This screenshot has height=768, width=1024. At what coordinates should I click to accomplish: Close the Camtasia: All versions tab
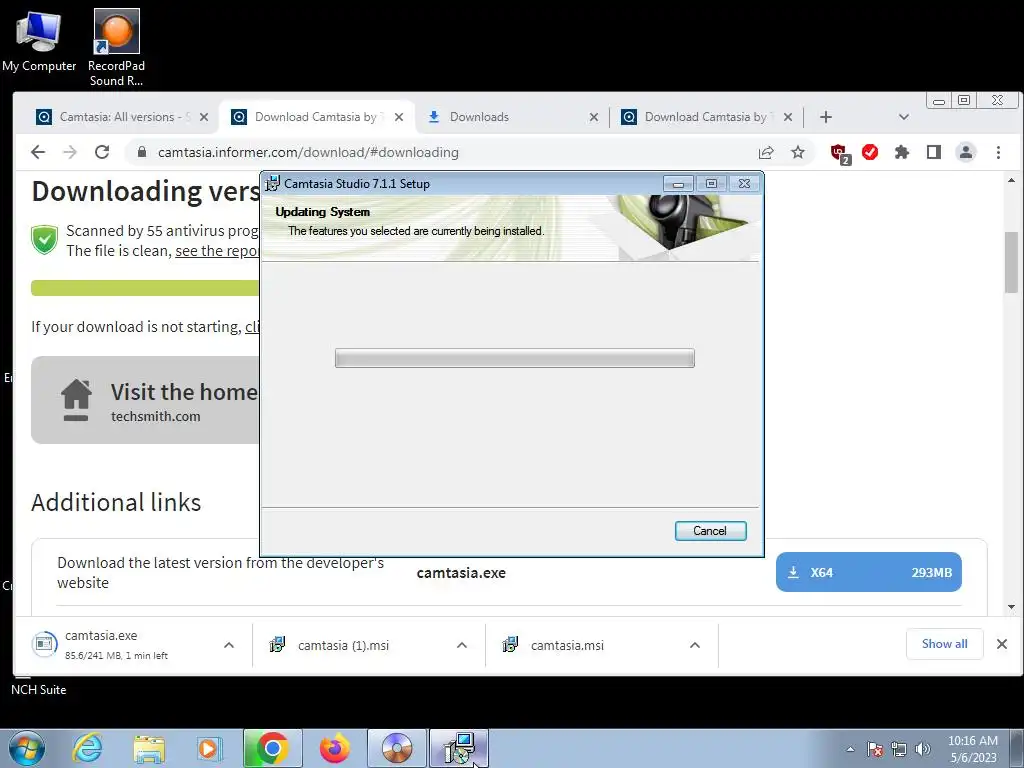click(x=204, y=117)
